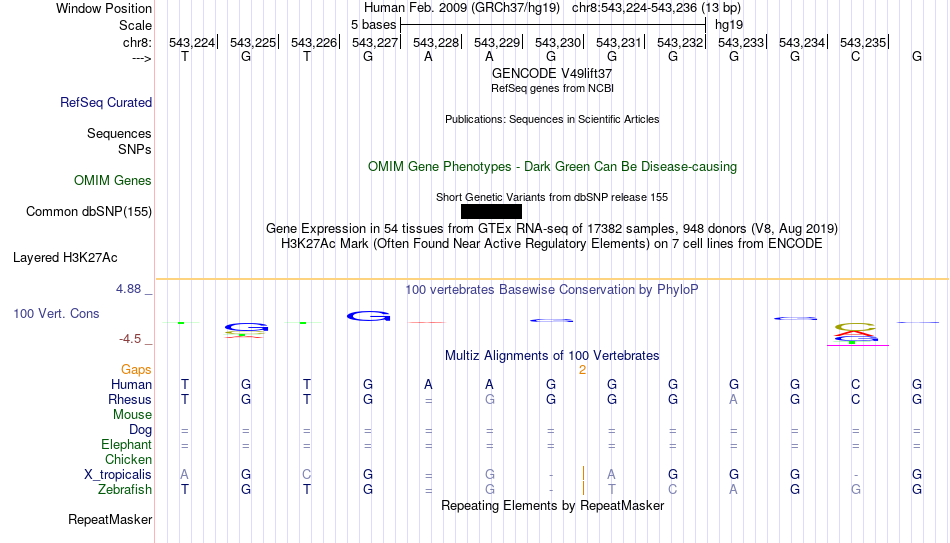This screenshot has width=950, height=543.
Task: Select the Dog species row label
Action: pos(141,430)
